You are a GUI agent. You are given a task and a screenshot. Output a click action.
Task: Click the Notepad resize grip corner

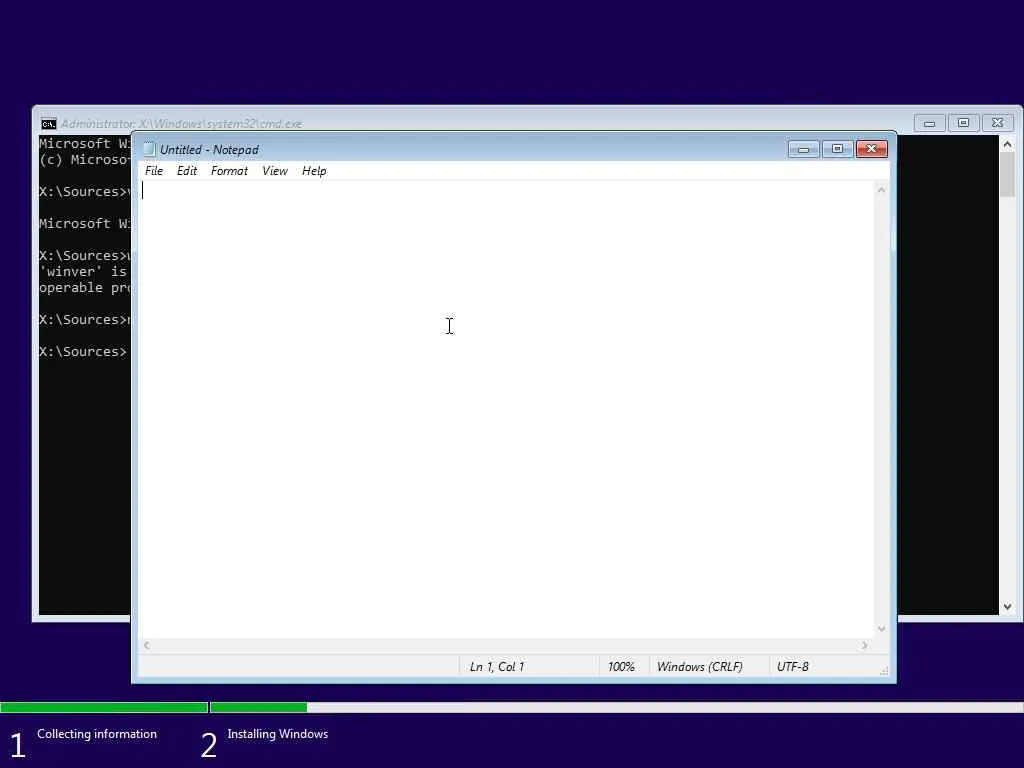click(x=884, y=671)
